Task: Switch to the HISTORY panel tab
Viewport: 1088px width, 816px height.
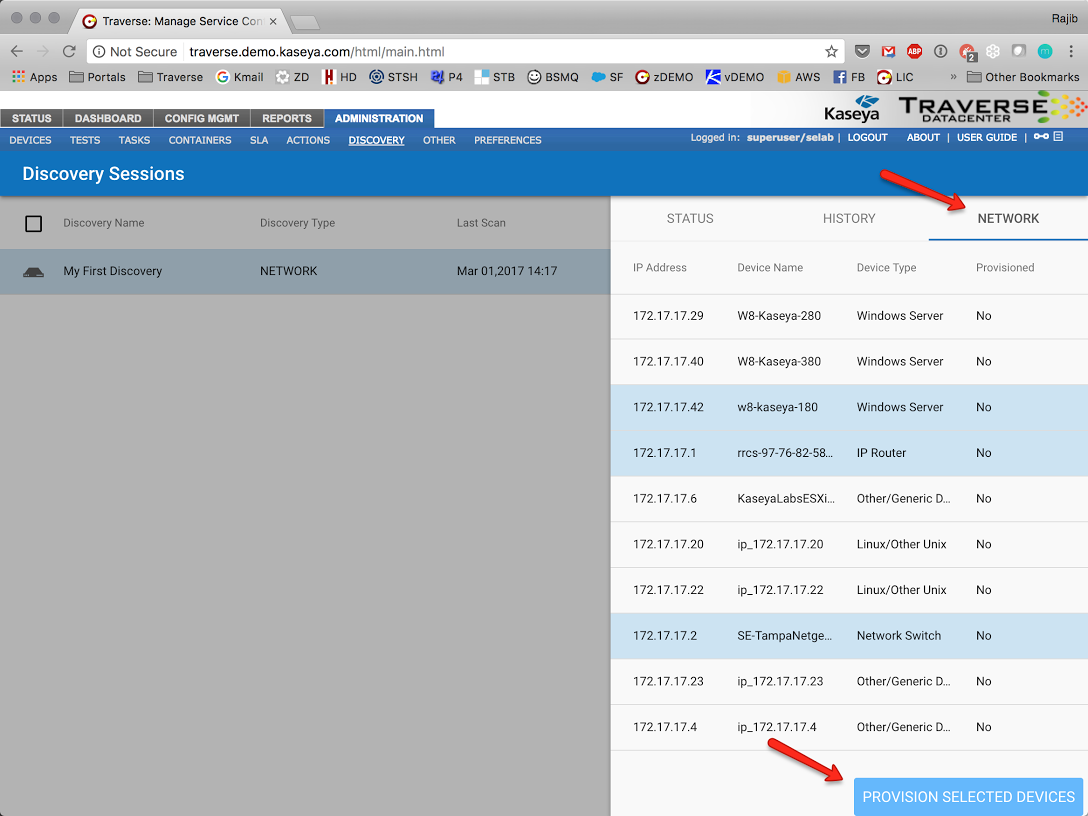Action: pyautogui.click(x=849, y=219)
